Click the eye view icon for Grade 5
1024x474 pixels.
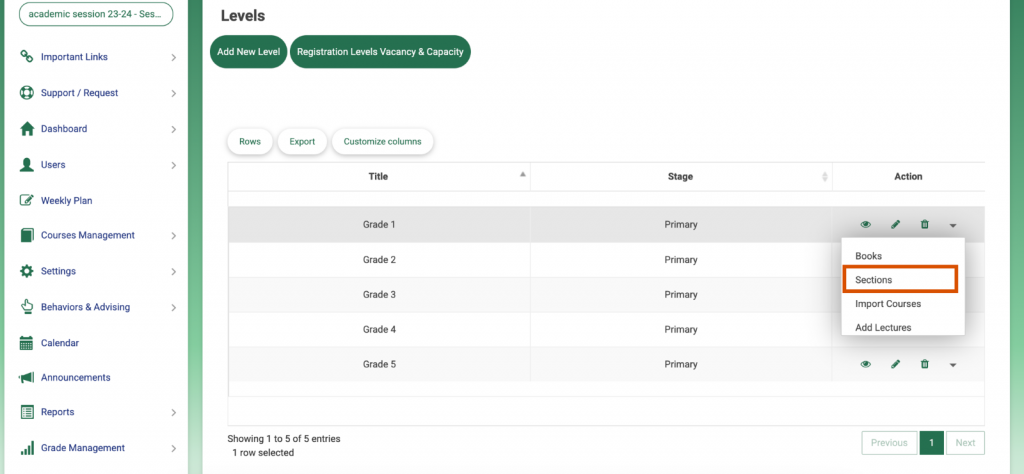point(865,364)
